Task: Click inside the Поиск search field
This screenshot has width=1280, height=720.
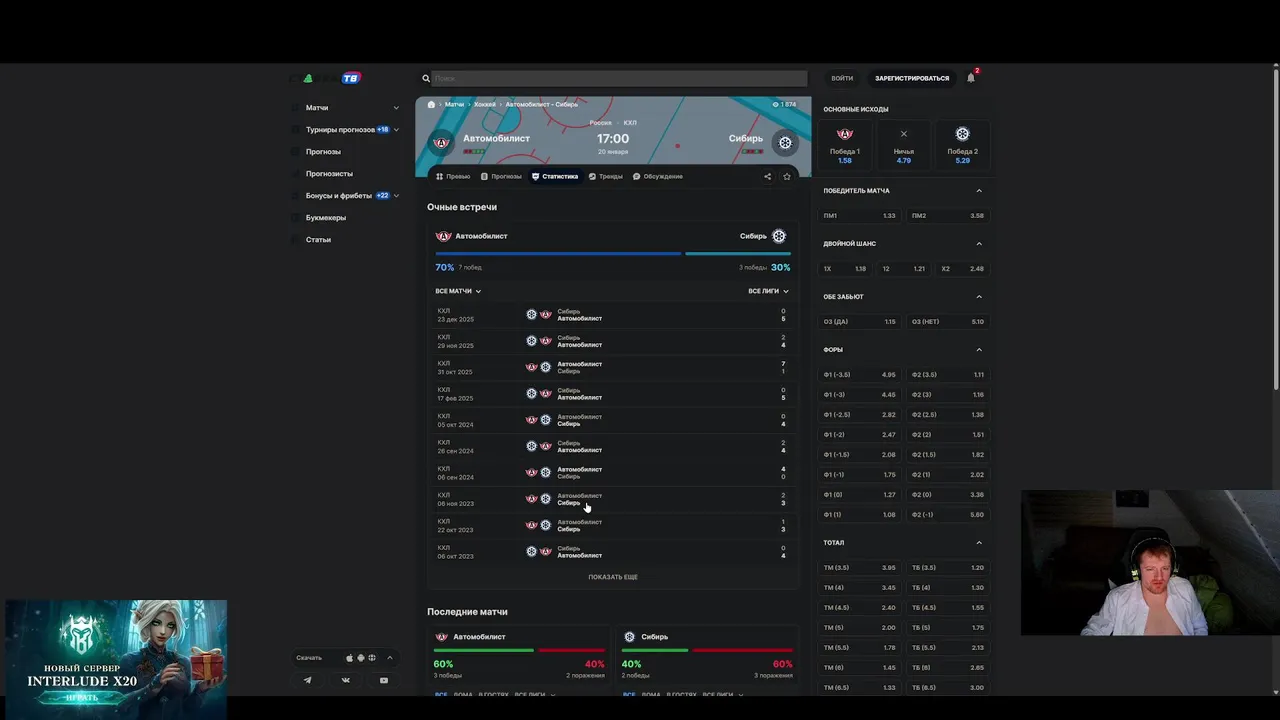Action: pyautogui.click(x=620, y=78)
